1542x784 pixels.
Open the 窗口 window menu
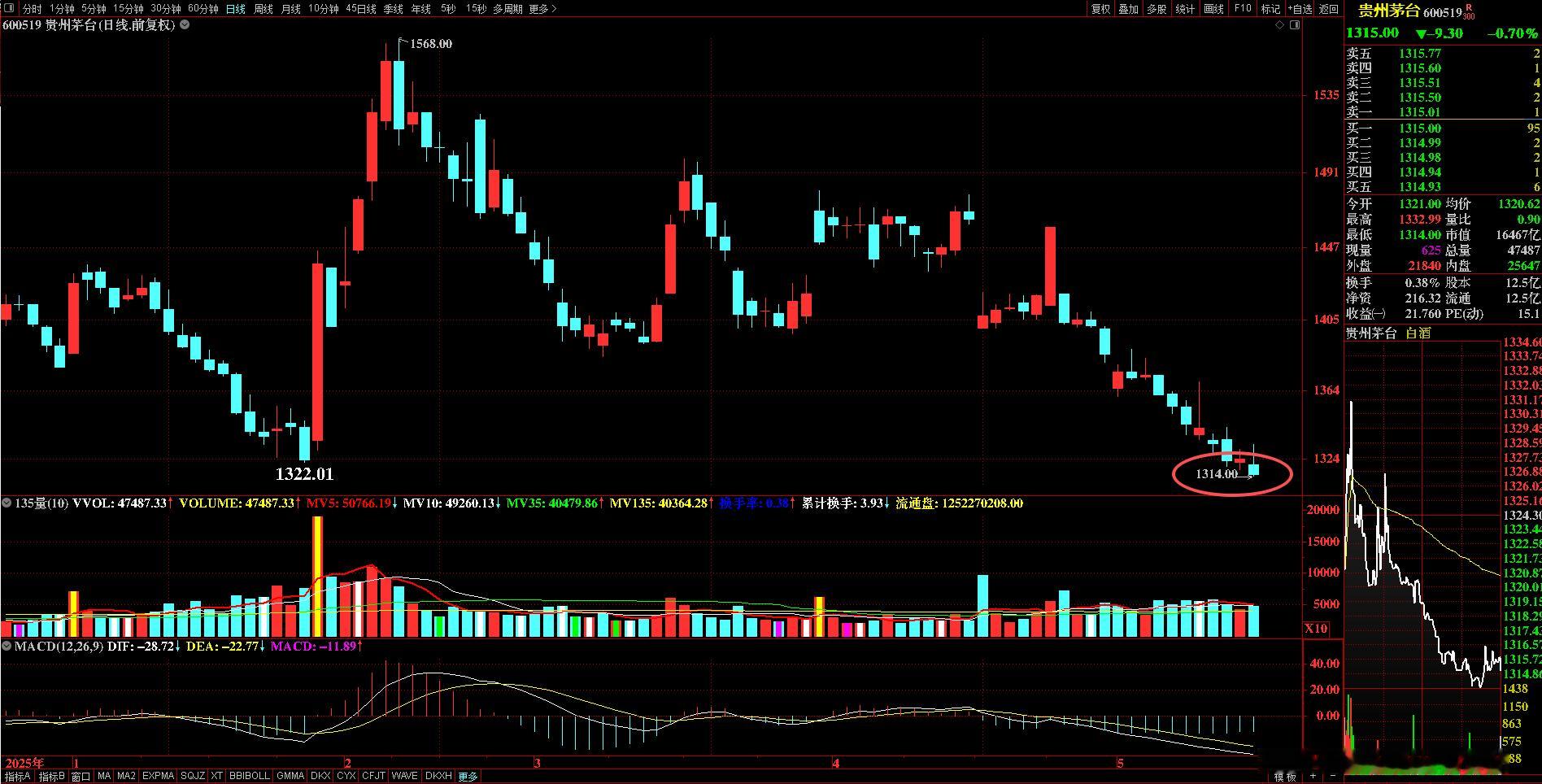[x=81, y=777]
